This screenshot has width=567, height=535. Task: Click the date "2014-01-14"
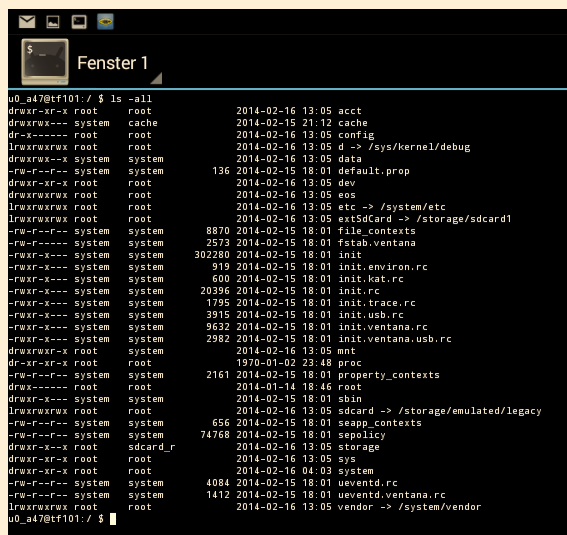(266, 387)
